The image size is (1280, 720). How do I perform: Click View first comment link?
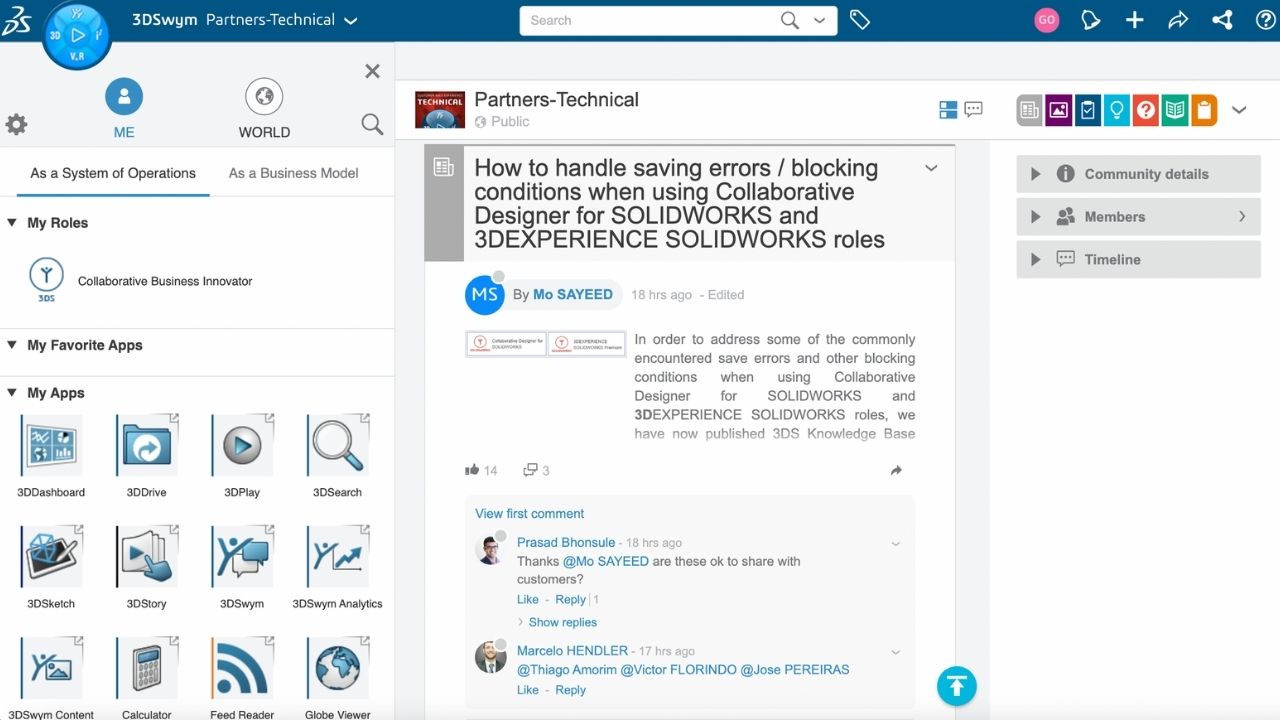(529, 513)
